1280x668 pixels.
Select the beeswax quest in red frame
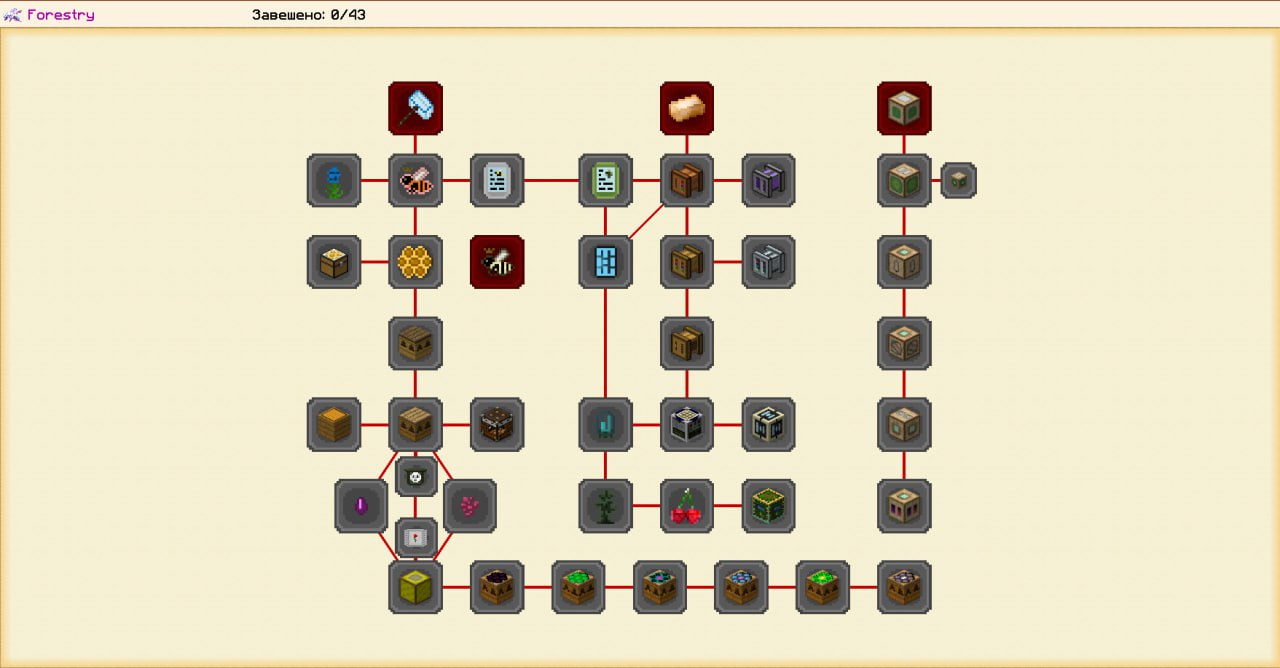[686, 108]
